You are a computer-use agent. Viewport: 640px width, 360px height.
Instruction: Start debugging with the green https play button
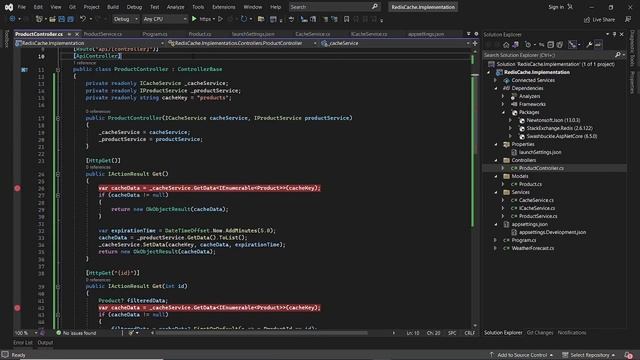(x=194, y=19)
